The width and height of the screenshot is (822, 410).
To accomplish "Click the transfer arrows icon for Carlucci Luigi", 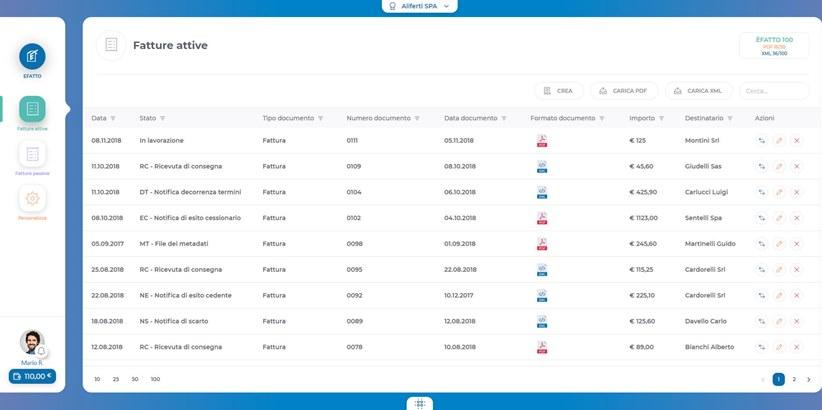I will pyautogui.click(x=761, y=192).
